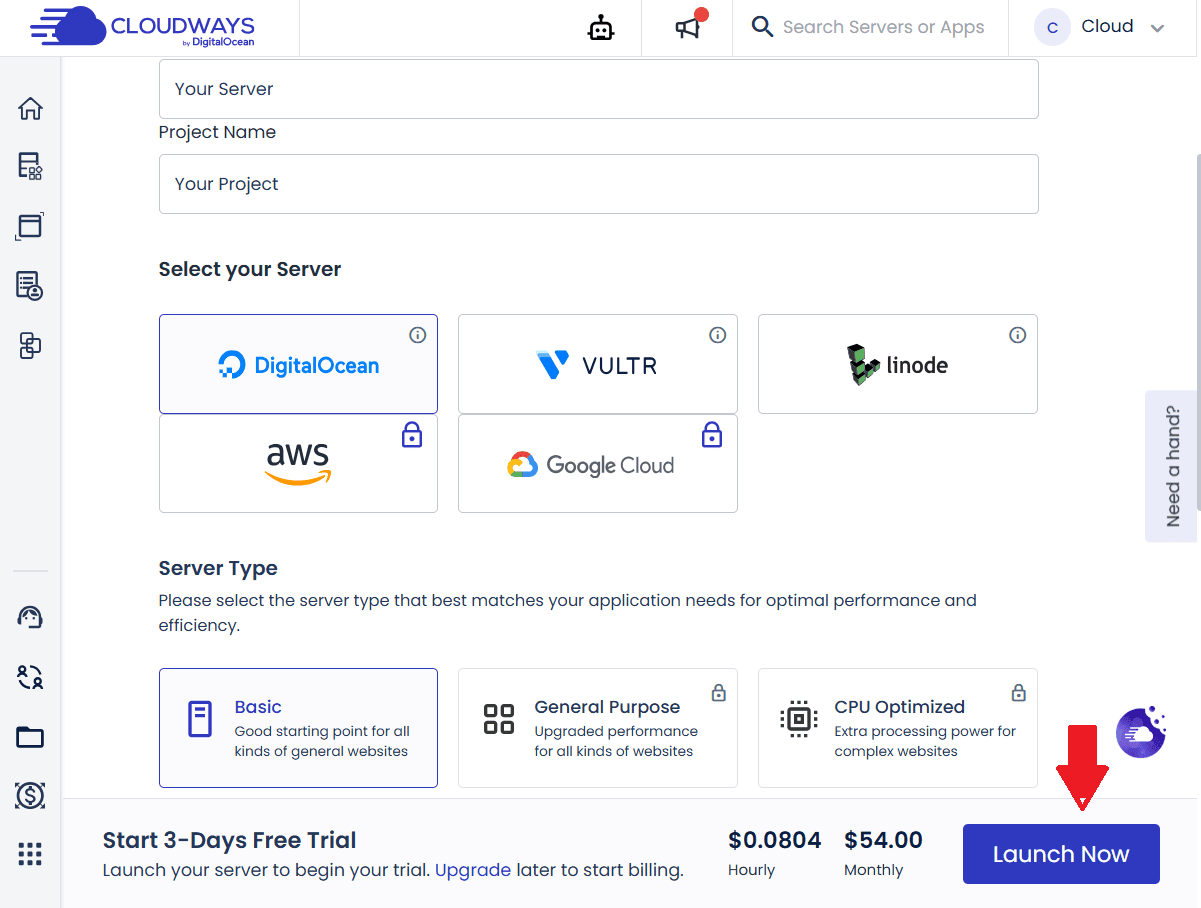Click the $54.00 monthly price
The image size is (1201, 908).
pos(883,840)
